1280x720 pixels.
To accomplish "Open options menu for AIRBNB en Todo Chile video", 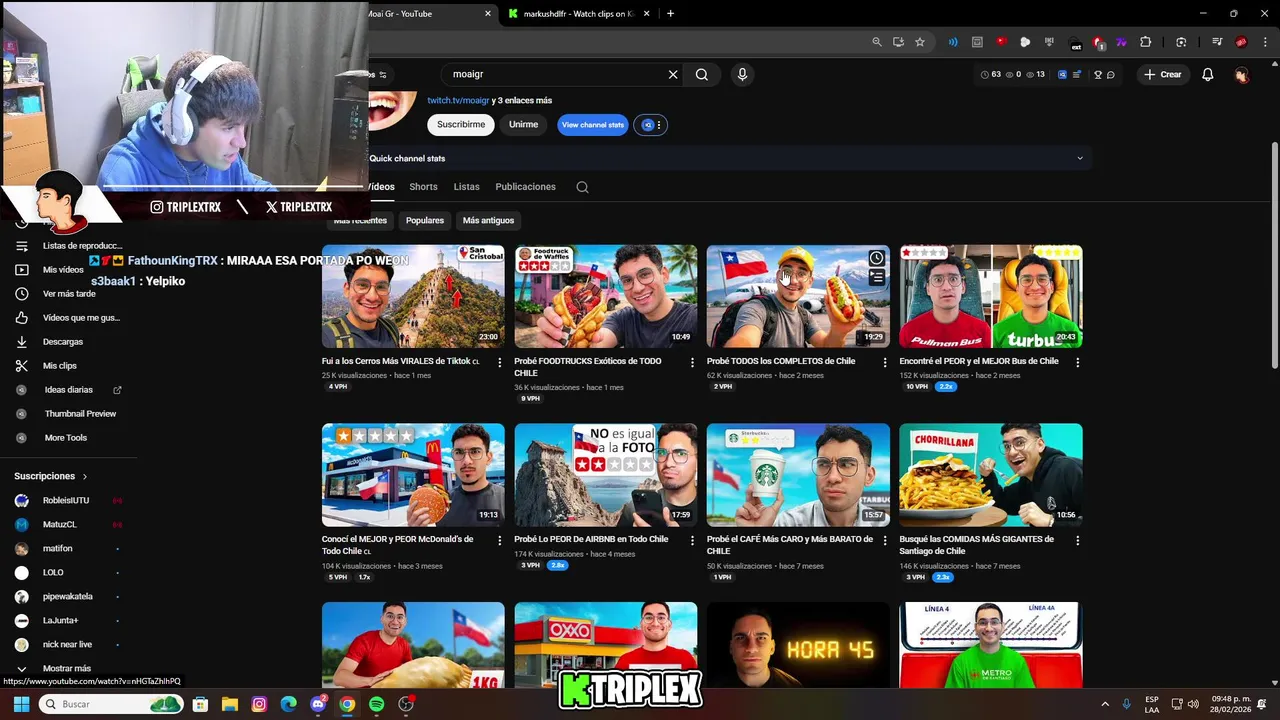I will (x=692, y=540).
